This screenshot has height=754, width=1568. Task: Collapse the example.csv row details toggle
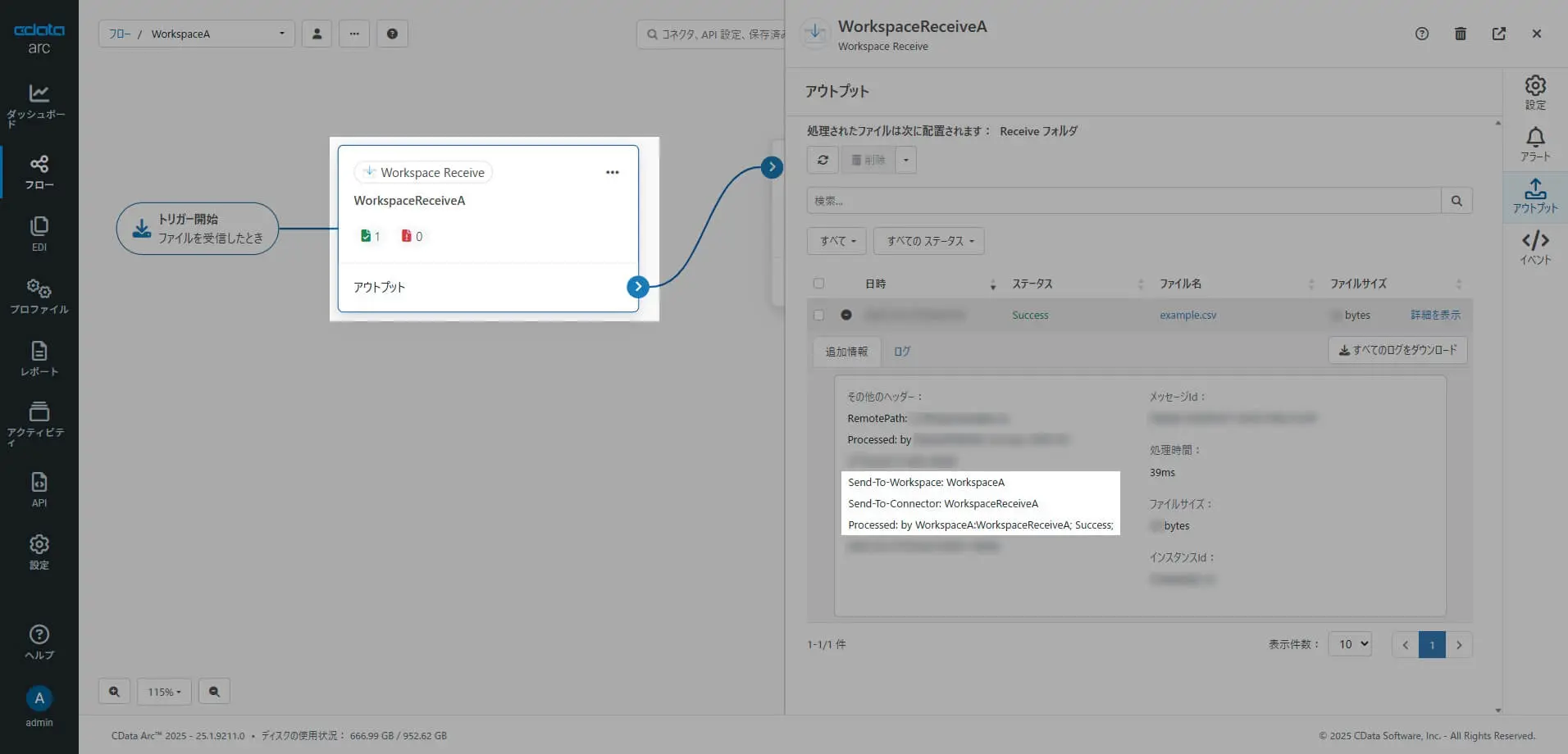846,315
